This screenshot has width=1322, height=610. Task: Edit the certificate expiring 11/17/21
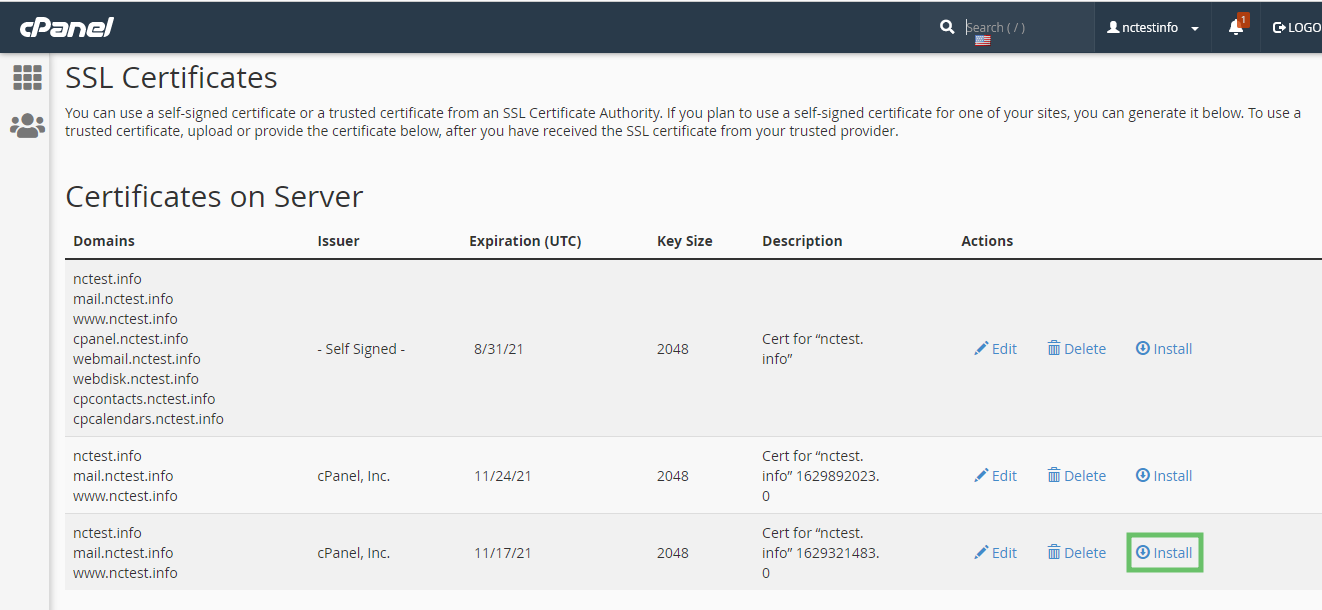[995, 552]
